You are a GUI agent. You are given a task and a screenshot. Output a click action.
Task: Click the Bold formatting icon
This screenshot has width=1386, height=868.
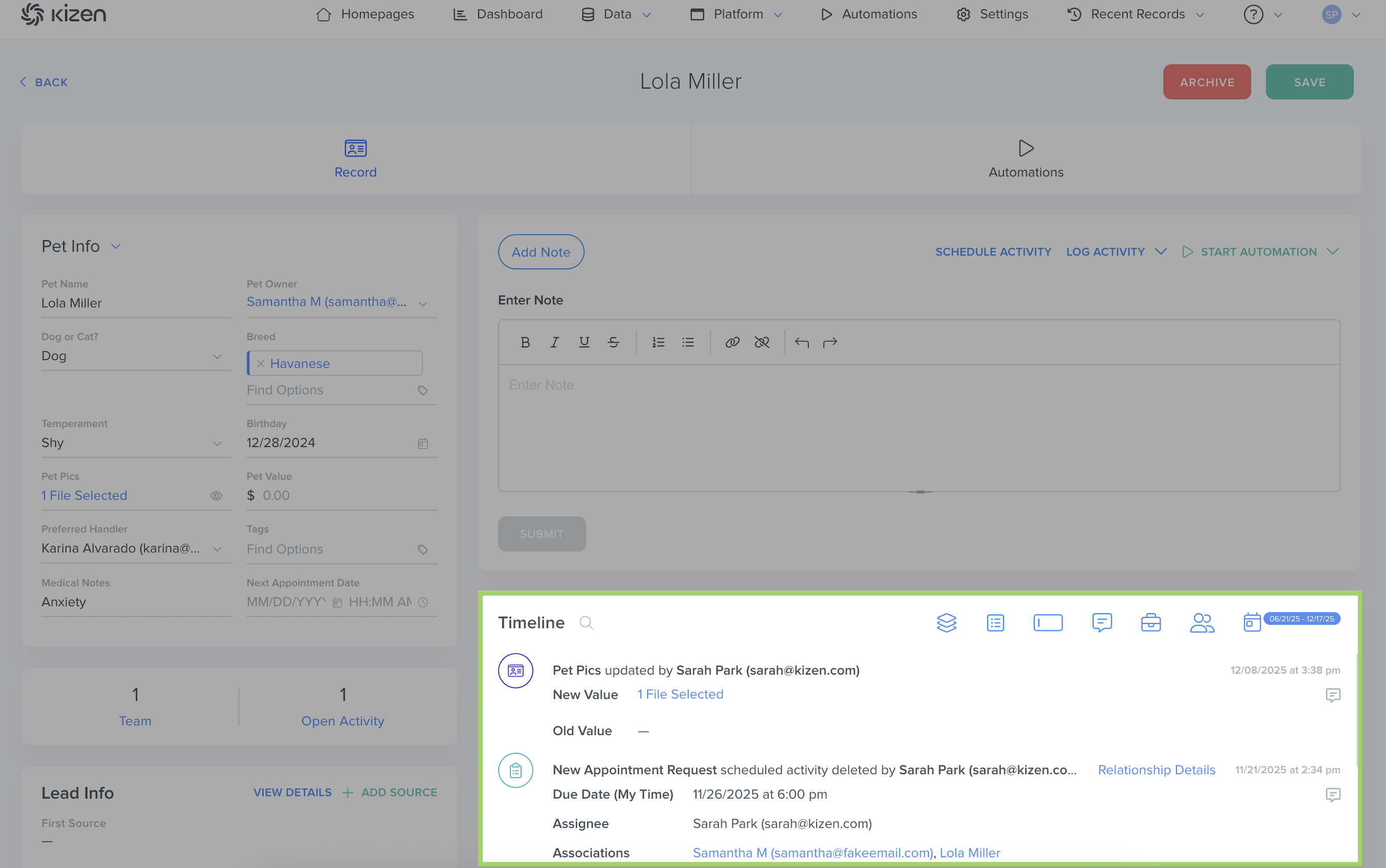tap(525, 343)
